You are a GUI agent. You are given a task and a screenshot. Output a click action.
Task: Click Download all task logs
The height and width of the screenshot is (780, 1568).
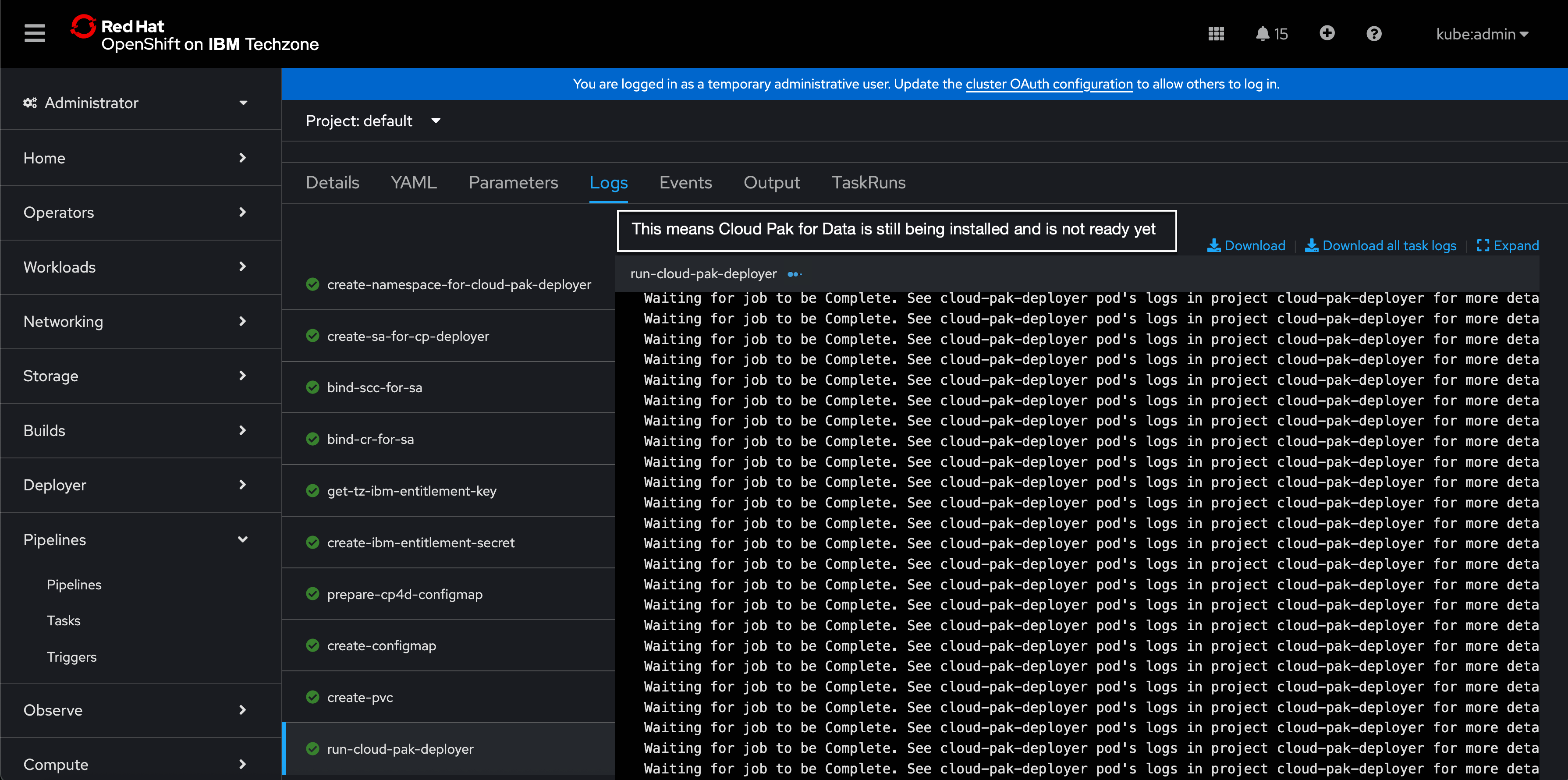point(1380,245)
